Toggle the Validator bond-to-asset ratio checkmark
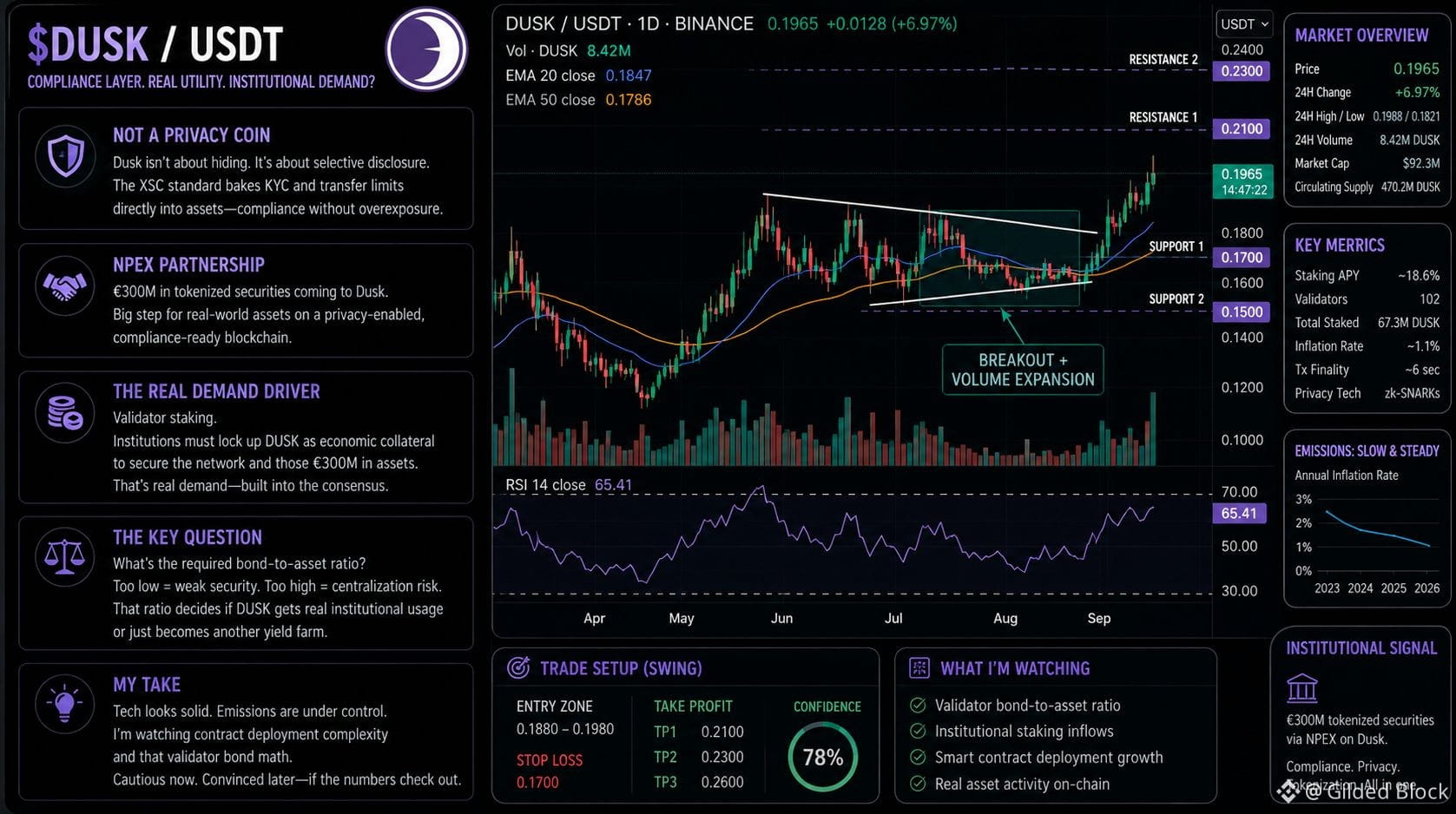 coord(917,706)
